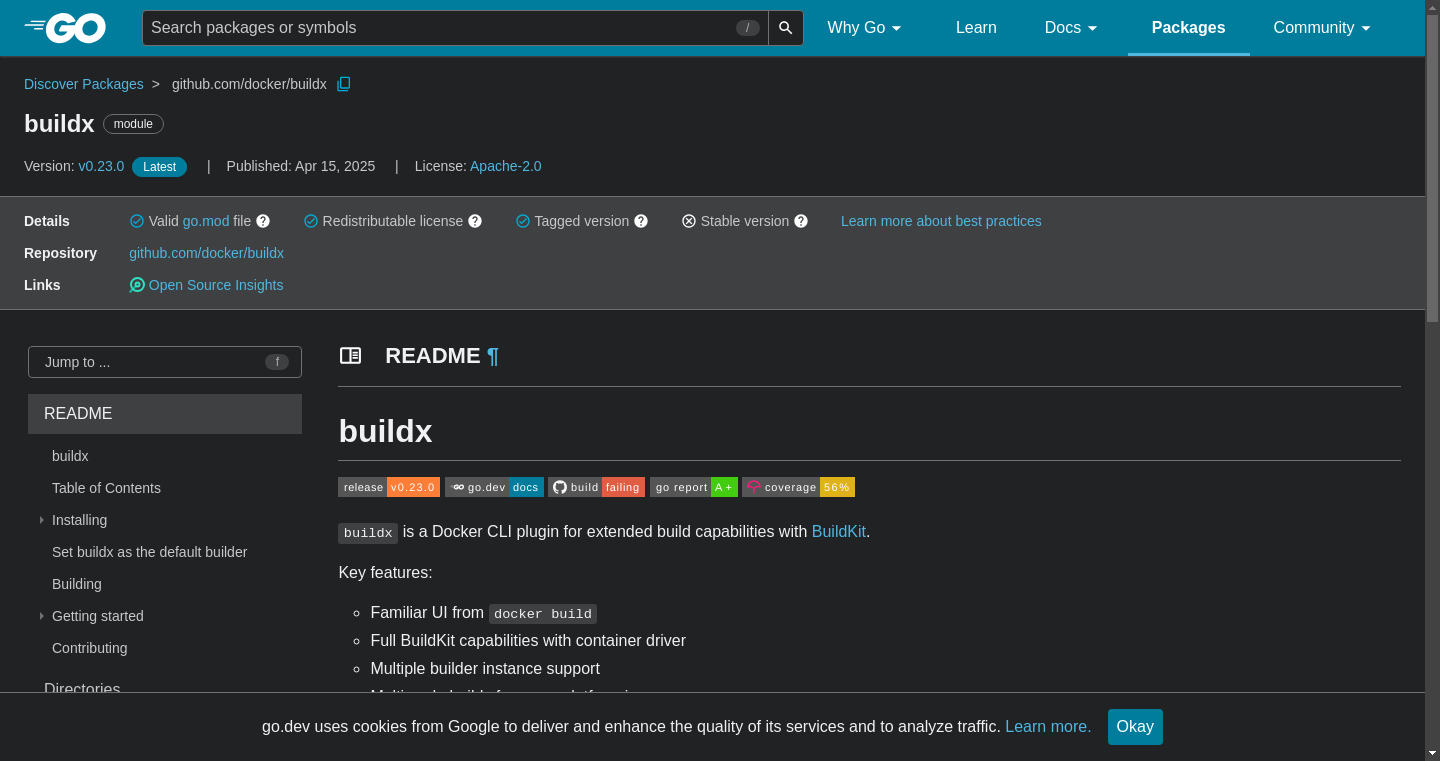Open cookie notice Learn more link
The image size is (1440, 761).
pyautogui.click(x=1048, y=727)
